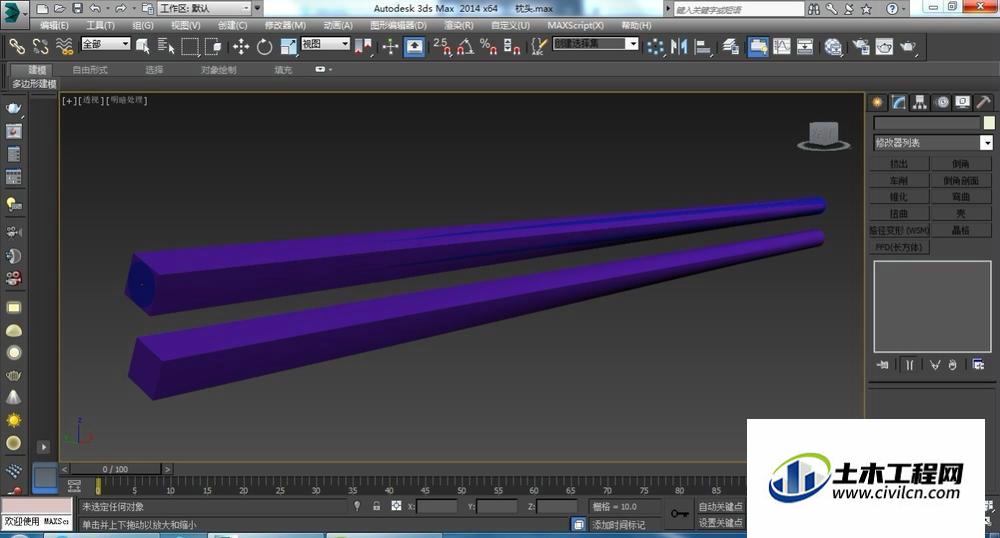This screenshot has width=1000, height=538.
Task: Activate the Select and Move tool
Action: click(241, 46)
